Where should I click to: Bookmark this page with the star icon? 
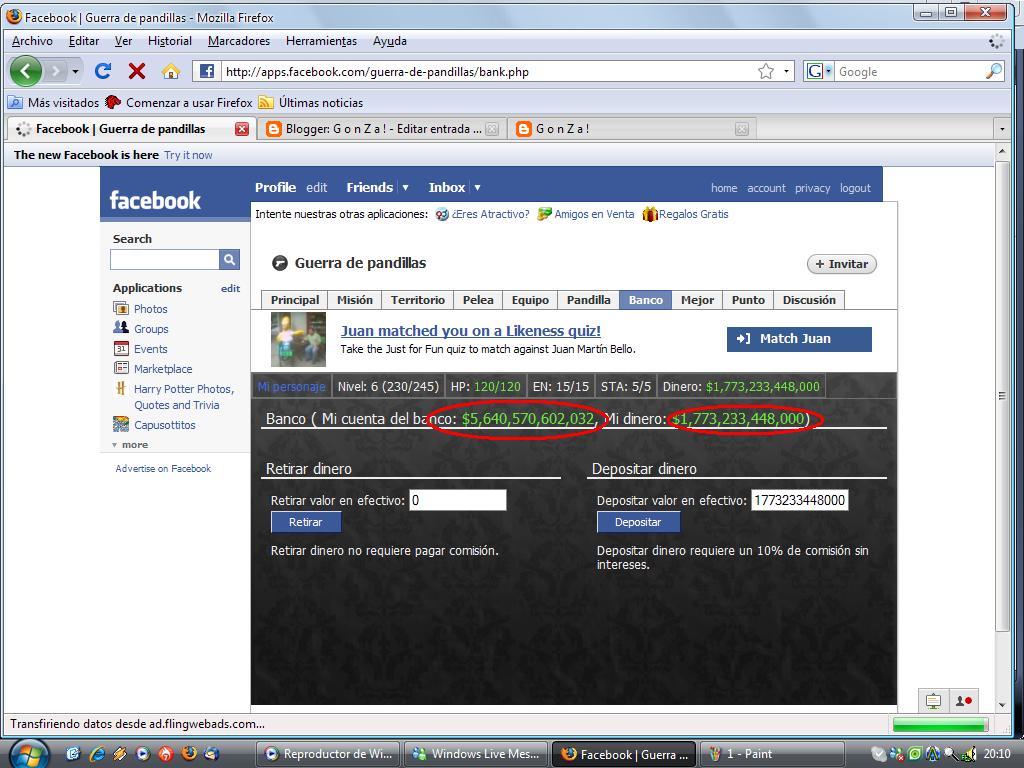[765, 71]
